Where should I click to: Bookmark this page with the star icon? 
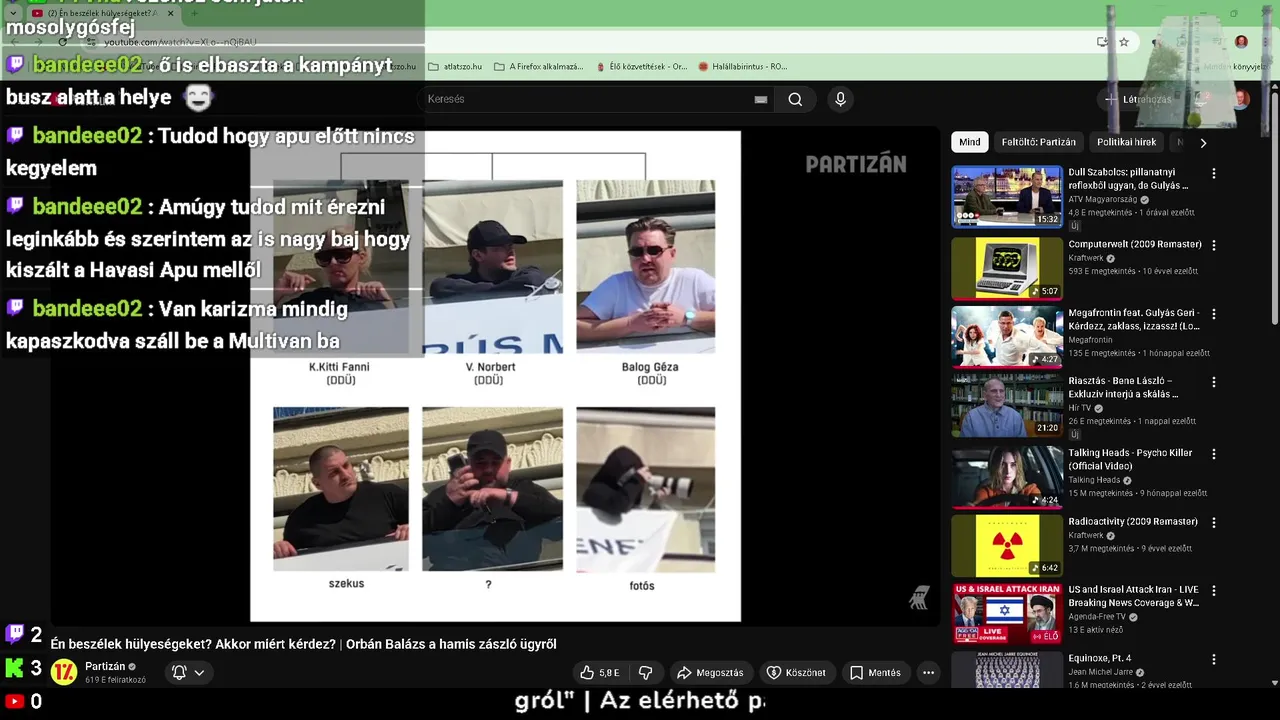click(x=1124, y=42)
